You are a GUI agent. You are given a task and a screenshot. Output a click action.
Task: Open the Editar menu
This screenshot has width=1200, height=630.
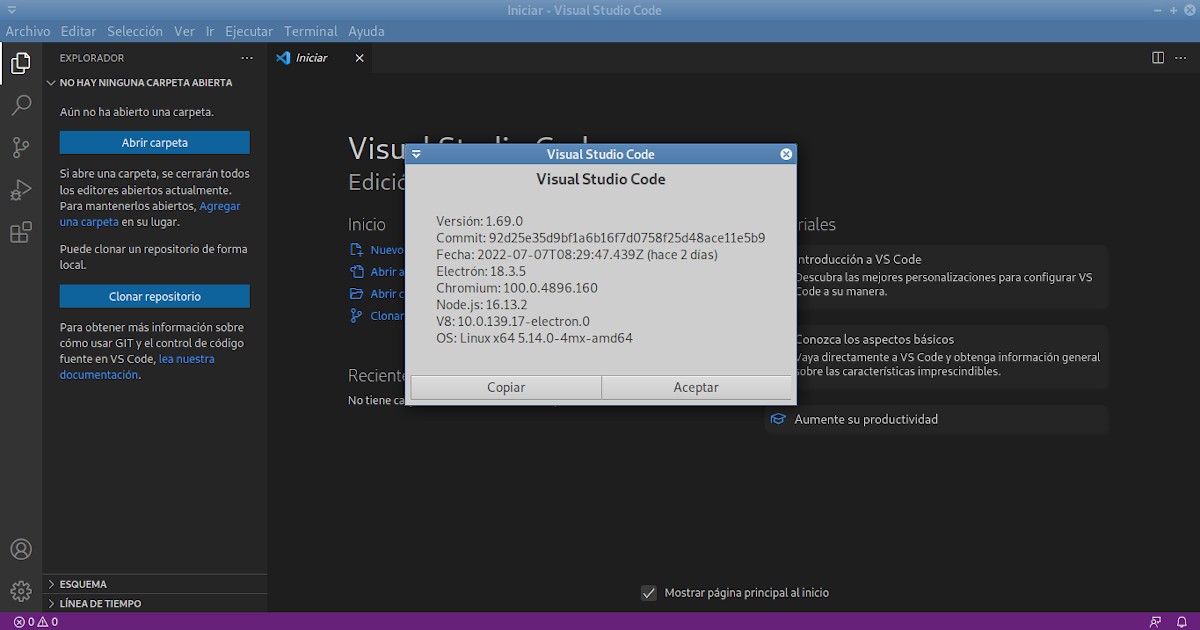pos(79,31)
